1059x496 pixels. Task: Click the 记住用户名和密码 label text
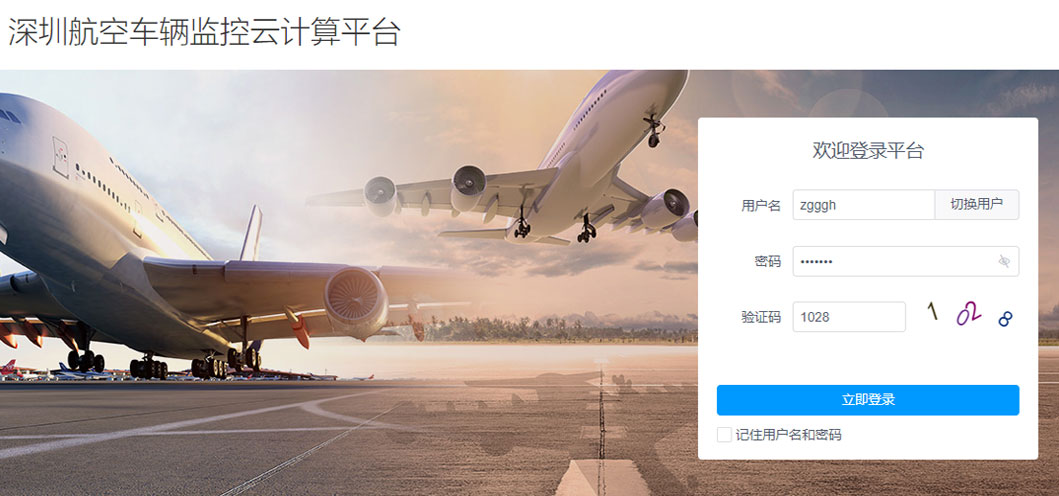[788, 435]
